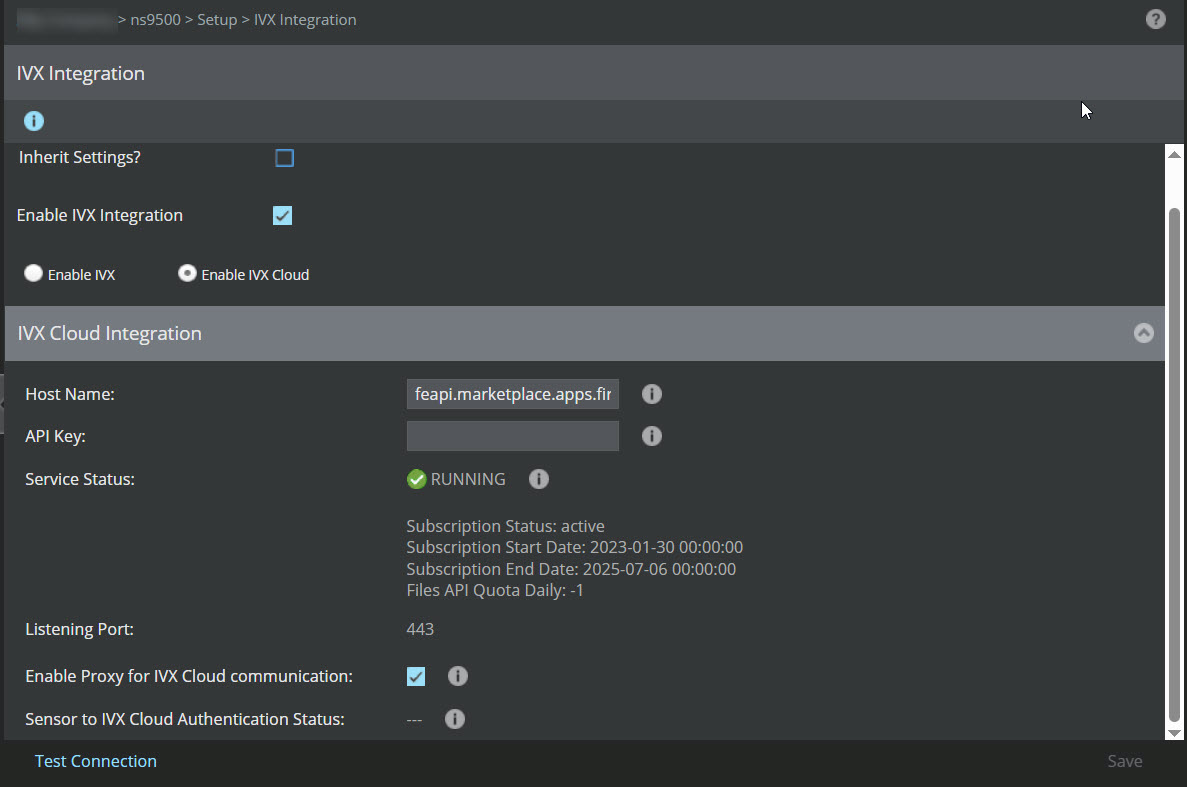Click Test Connection link
This screenshot has height=787, width=1187.
[95, 761]
